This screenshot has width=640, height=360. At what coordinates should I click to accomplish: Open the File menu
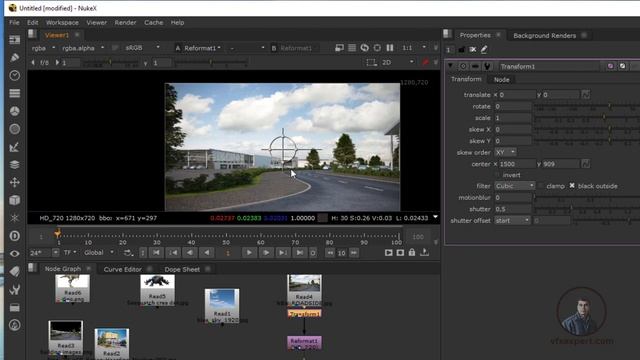tap(14, 22)
